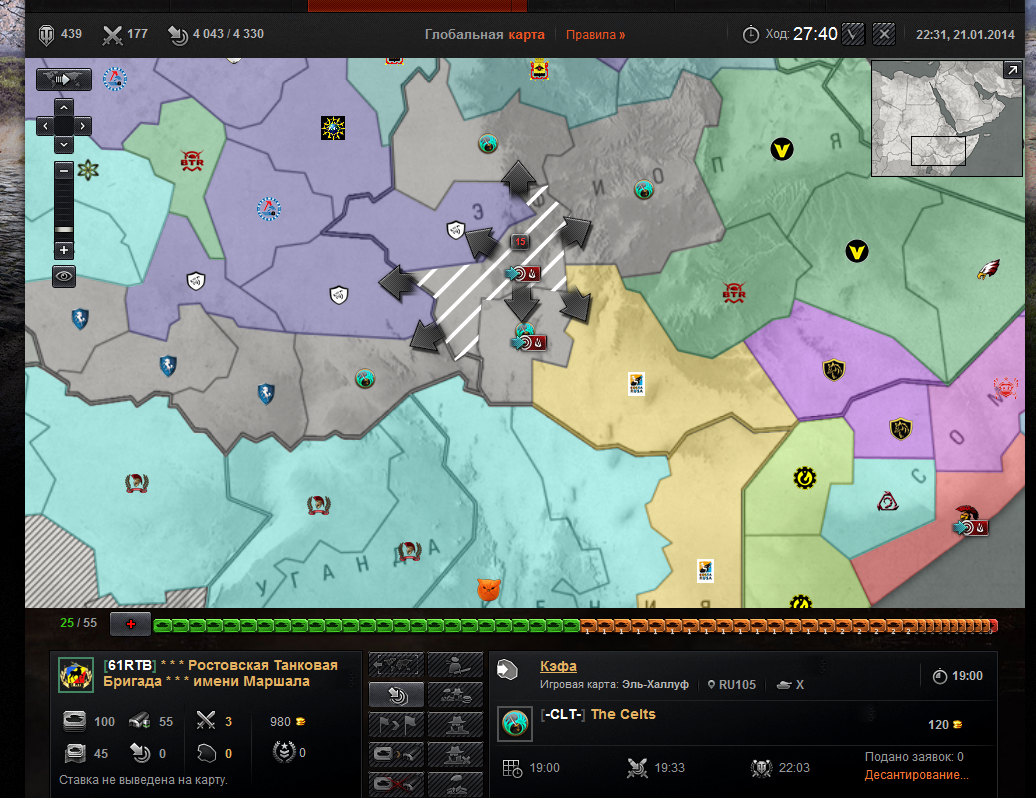Pan the map right with arrow
1036x798 pixels.
click(x=82, y=126)
